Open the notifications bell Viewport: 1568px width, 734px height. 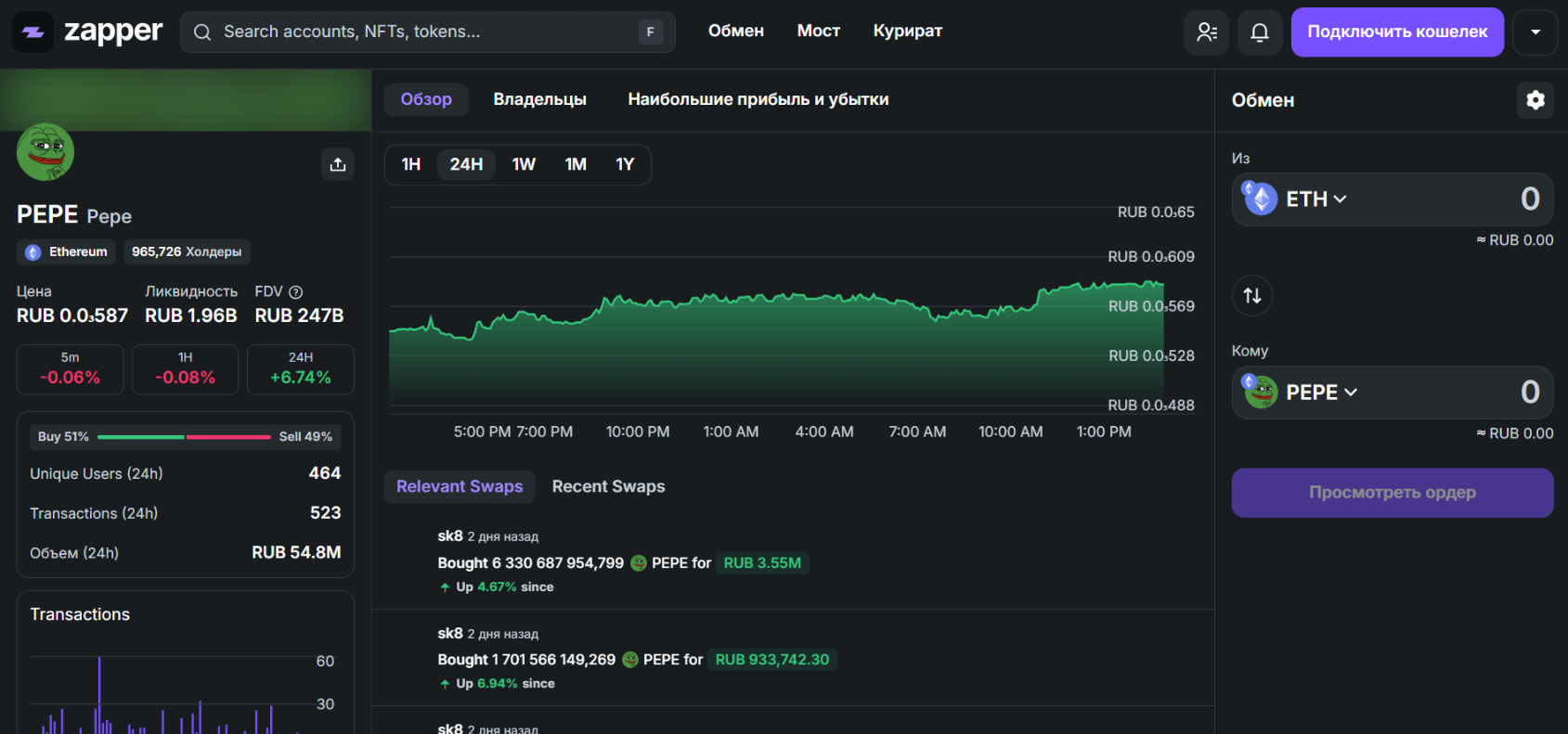(1260, 32)
